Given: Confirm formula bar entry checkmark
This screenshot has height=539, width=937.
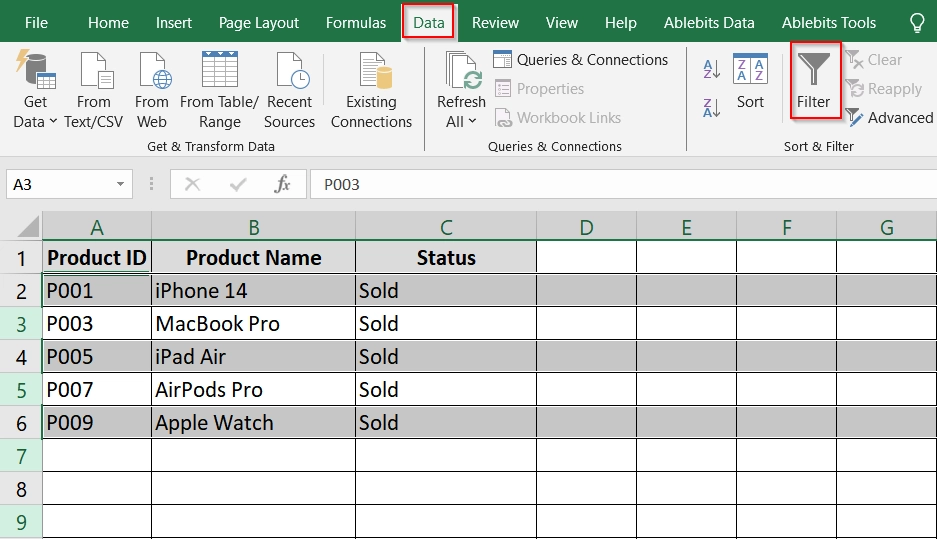Looking at the screenshot, I should [238, 184].
